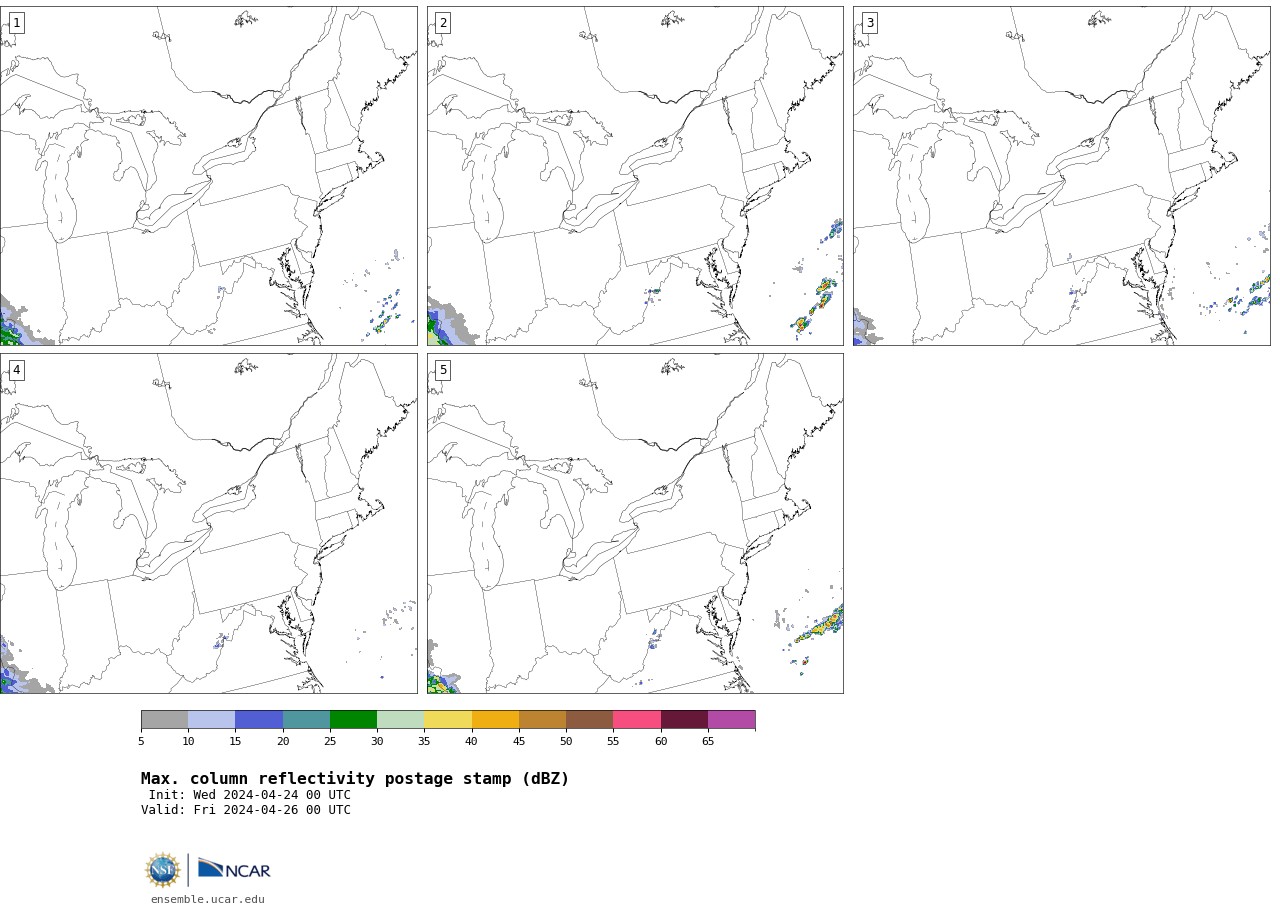Select the gray 5-10 dBZ swatch
This screenshot has width=1280, height=910.
click(164, 720)
